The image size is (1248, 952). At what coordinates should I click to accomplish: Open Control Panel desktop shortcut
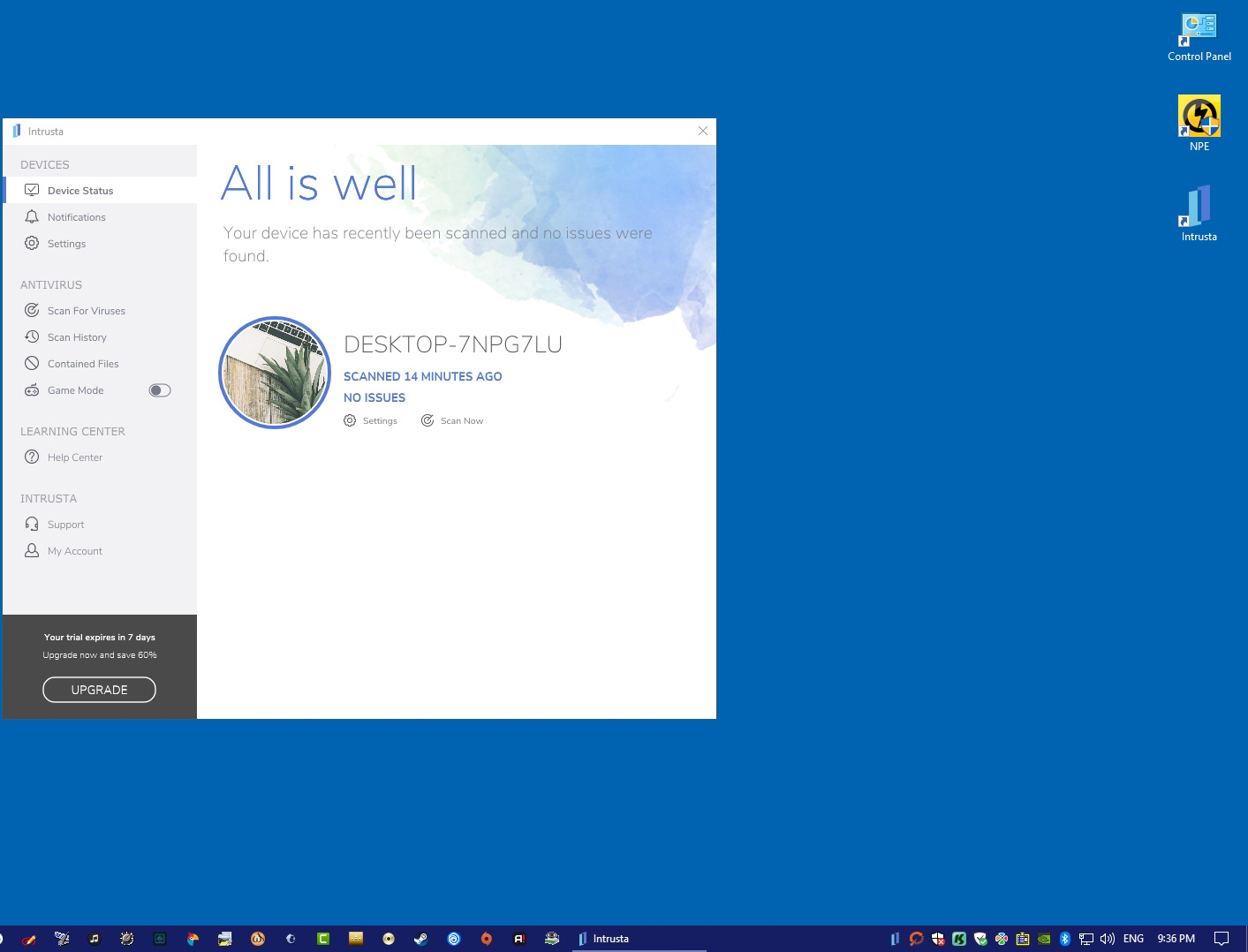(x=1199, y=38)
